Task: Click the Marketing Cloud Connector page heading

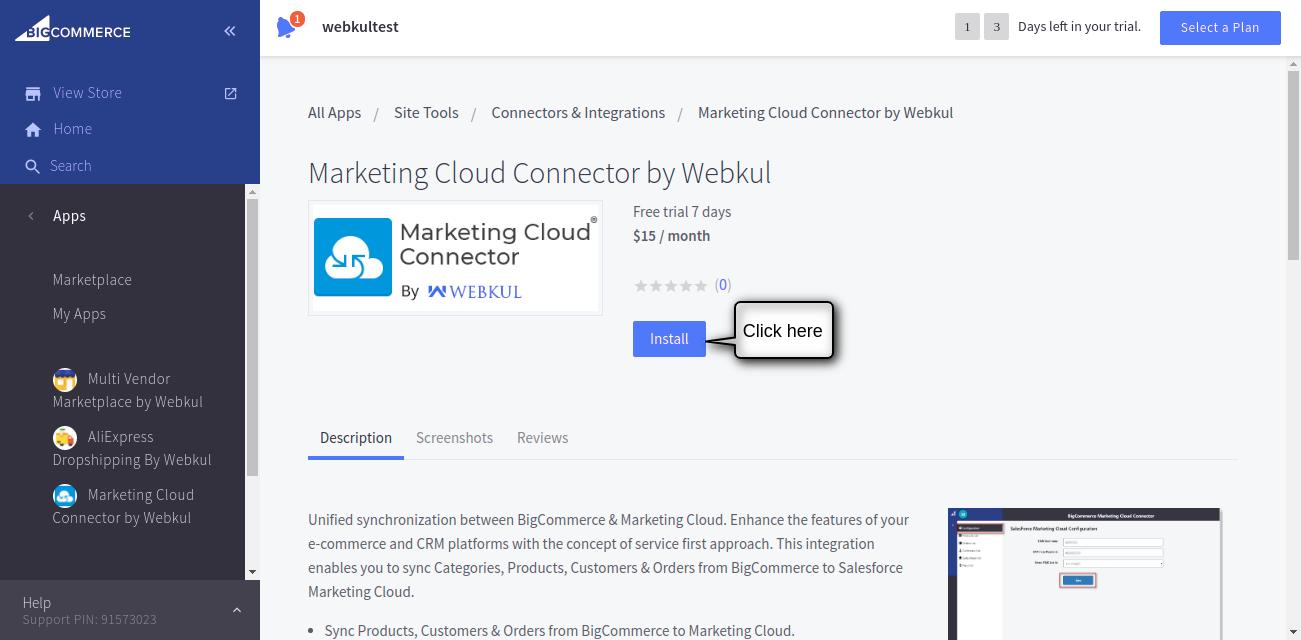Action: [x=540, y=173]
